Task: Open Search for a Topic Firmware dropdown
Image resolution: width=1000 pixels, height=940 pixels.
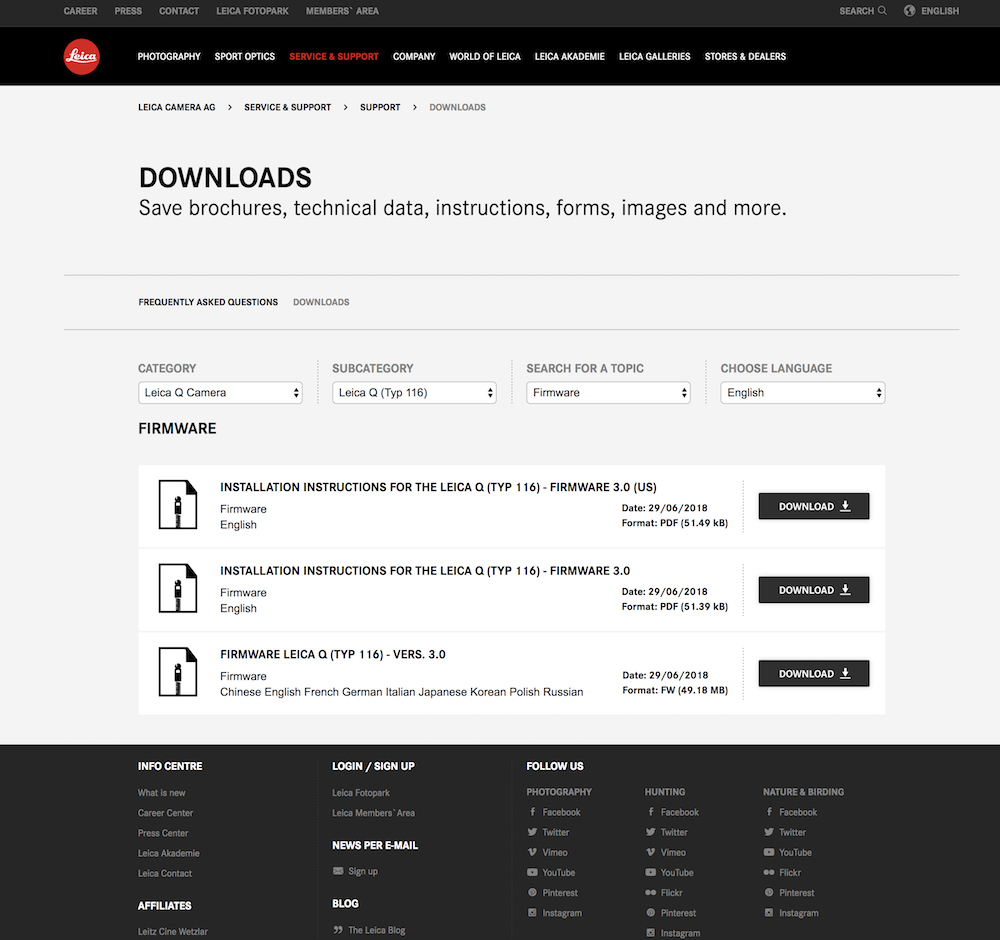Action: (608, 393)
